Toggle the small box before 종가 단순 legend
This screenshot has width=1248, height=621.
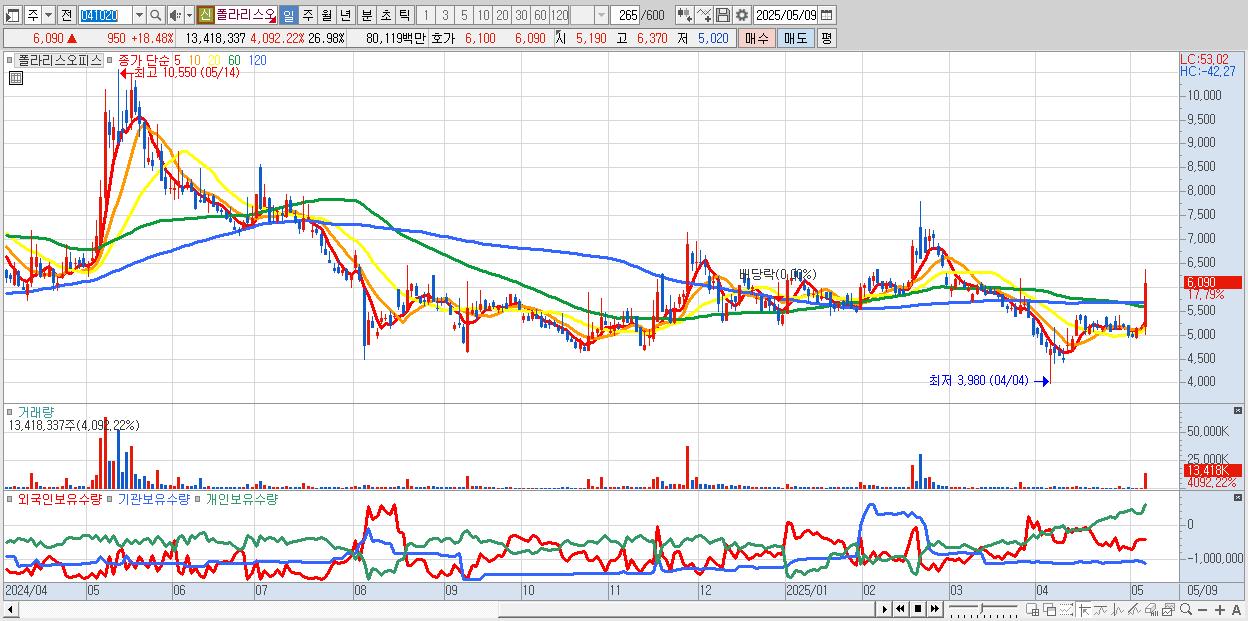point(110,60)
